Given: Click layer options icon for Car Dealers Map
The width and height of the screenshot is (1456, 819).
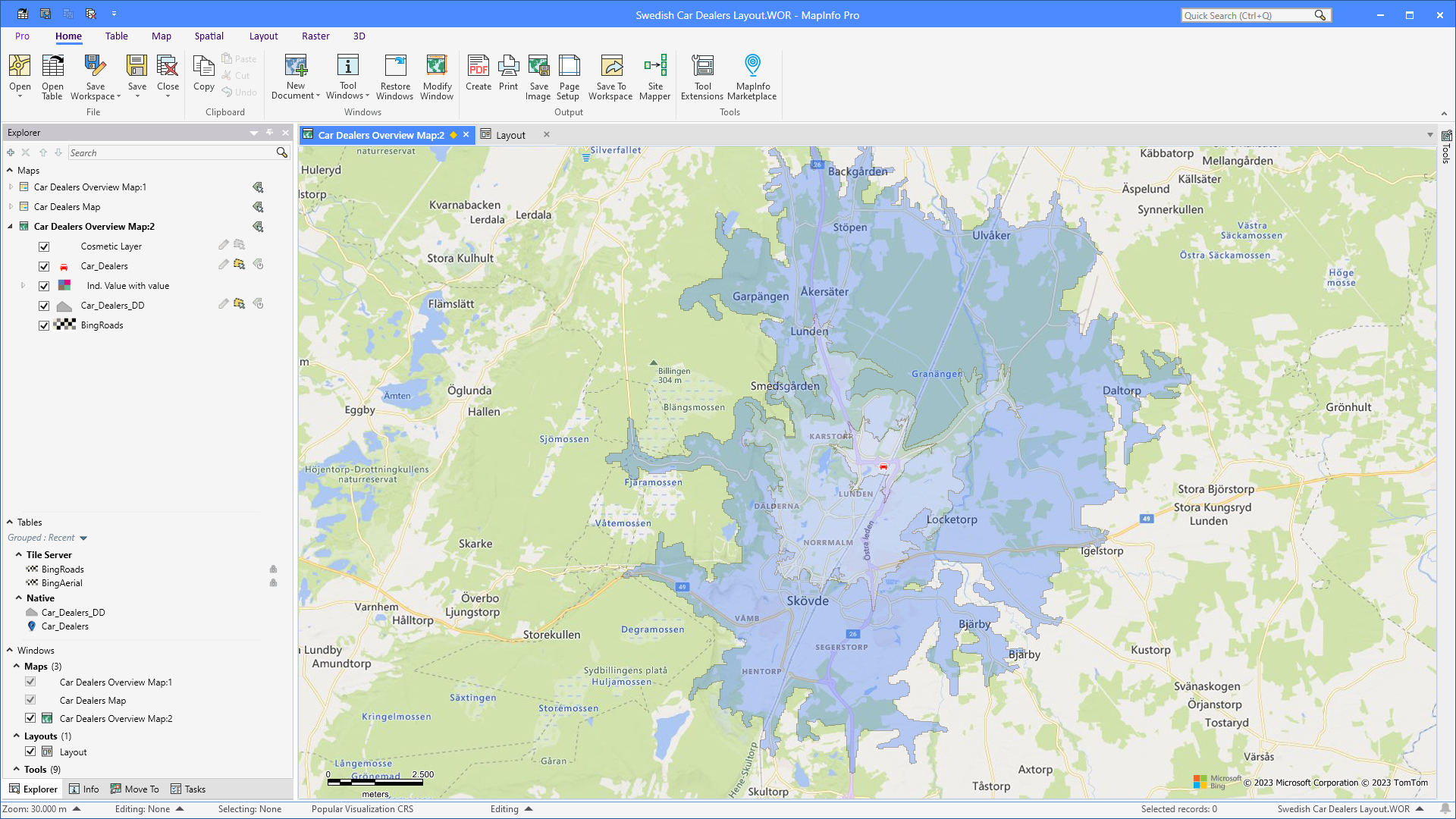Looking at the screenshot, I should (x=258, y=207).
